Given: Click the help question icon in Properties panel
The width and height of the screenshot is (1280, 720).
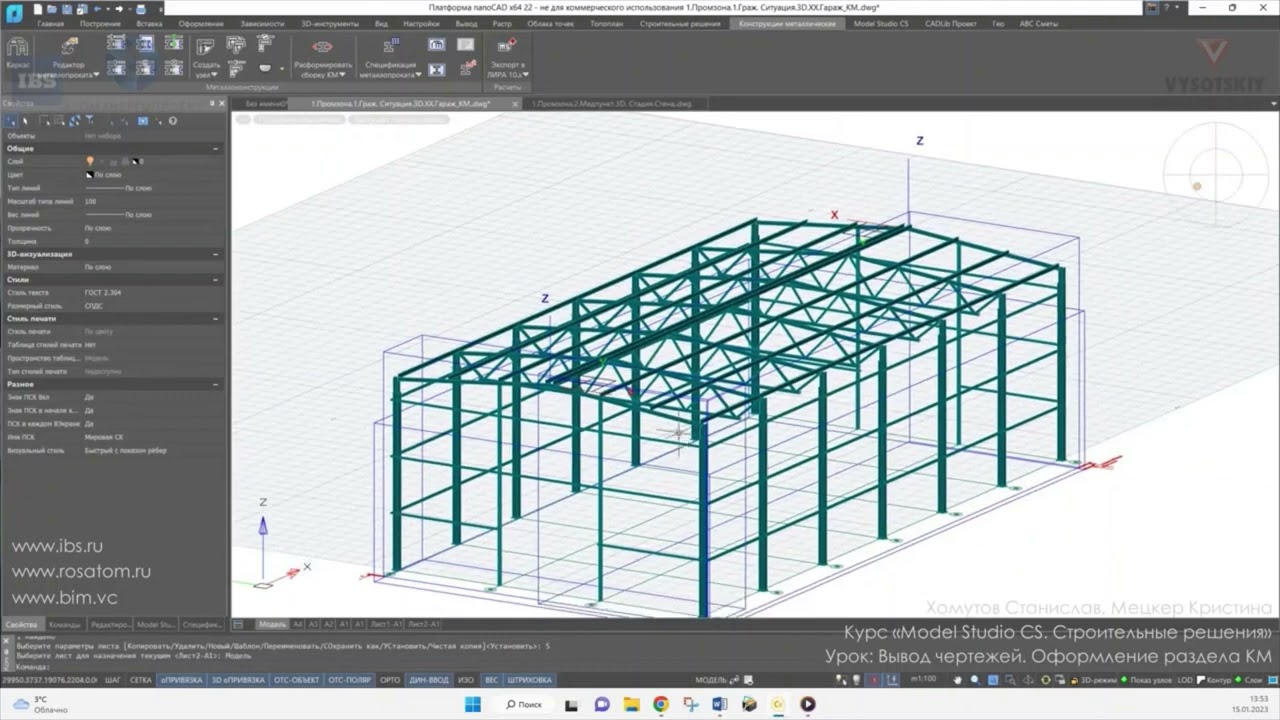Looking at the screenshot, I should click(x=172, y=121).
